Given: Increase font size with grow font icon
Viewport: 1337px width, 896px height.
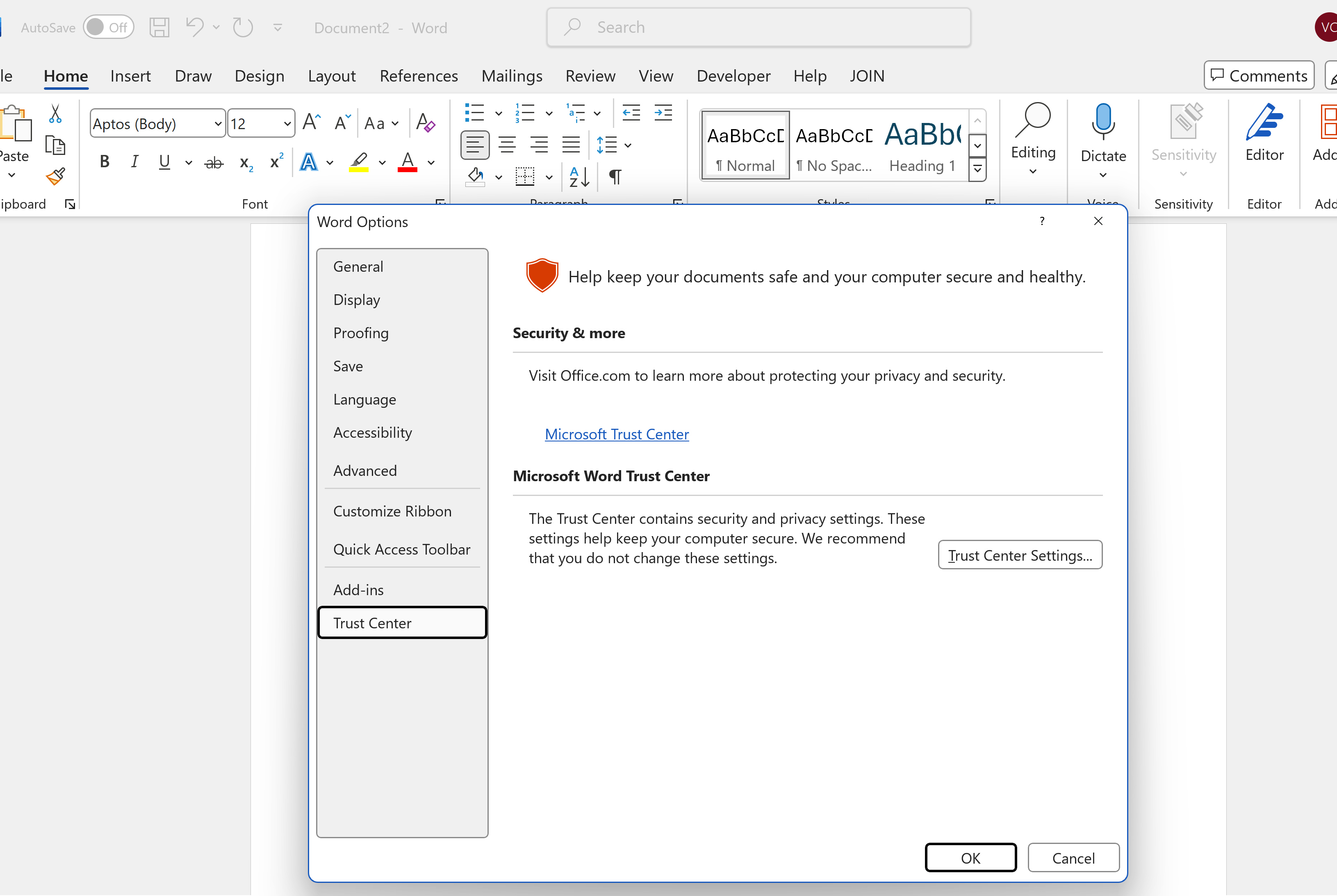Looking at the screenshot, I should click(312, 122).
